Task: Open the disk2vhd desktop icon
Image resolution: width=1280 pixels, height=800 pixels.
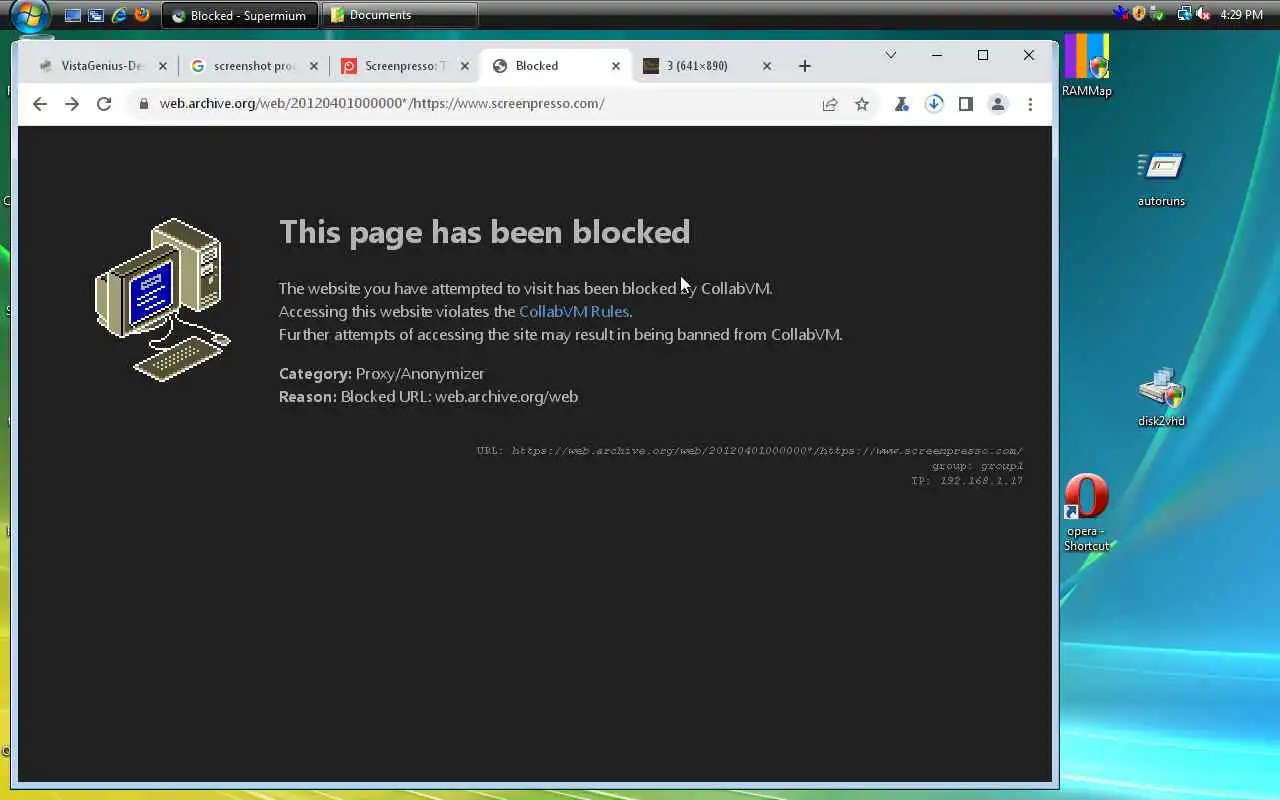Action: 1161,398
